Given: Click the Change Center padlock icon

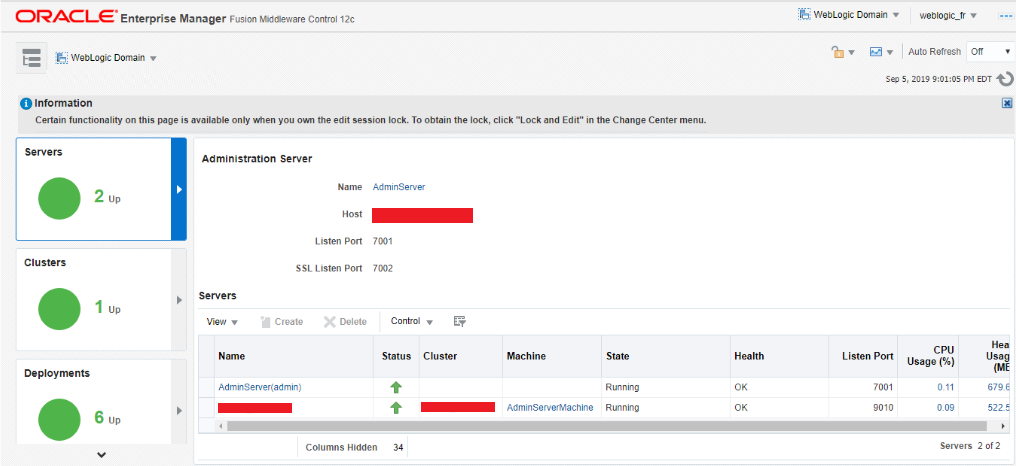Looking at the screenshot, I should [x=839, y=52].
